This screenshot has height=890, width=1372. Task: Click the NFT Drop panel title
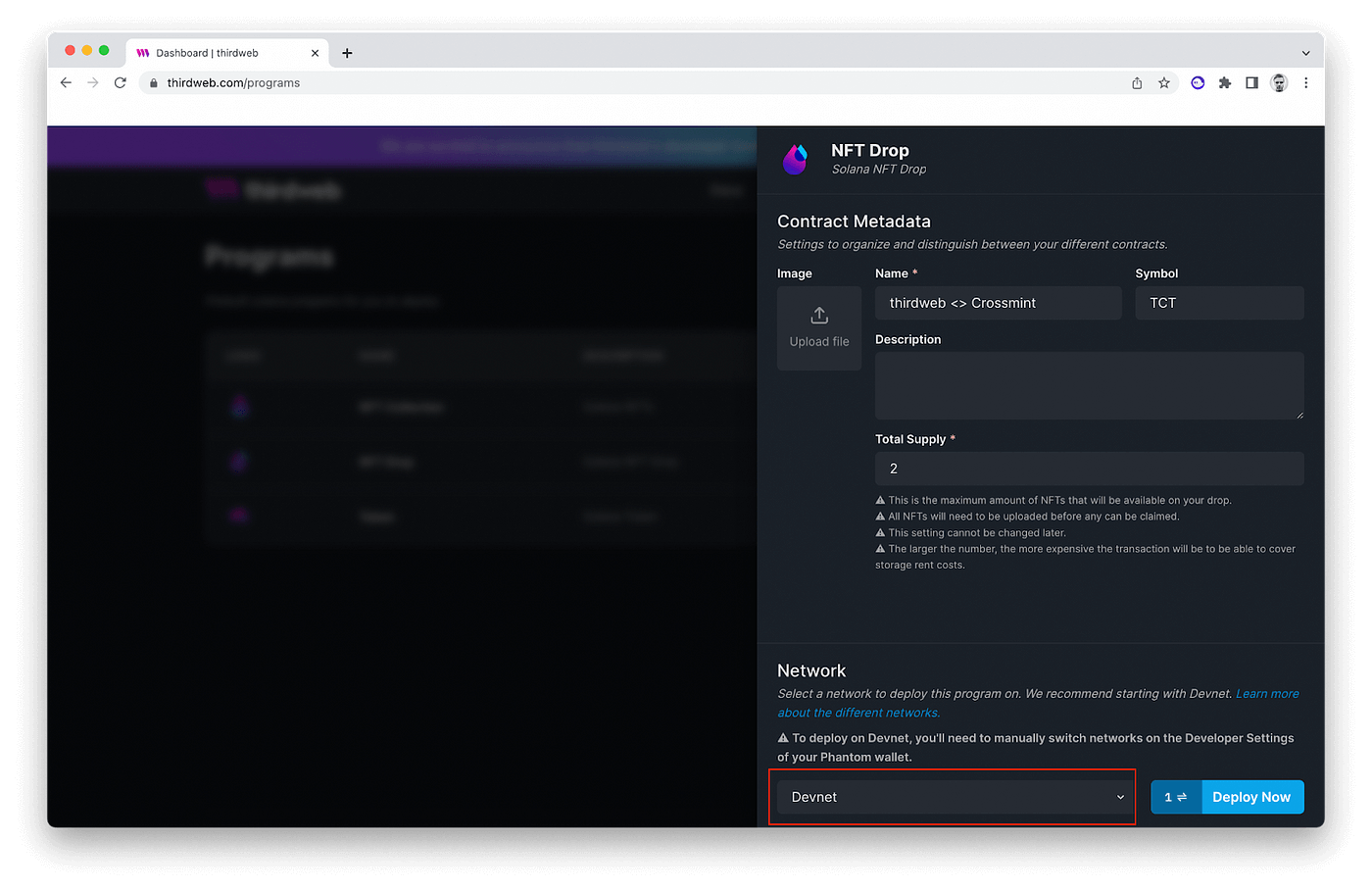870,150
